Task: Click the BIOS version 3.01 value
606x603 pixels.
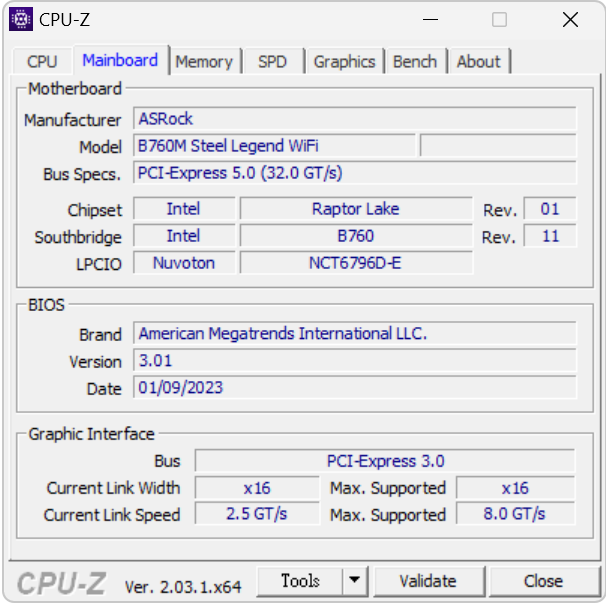Action: click(x=354, y=361)
